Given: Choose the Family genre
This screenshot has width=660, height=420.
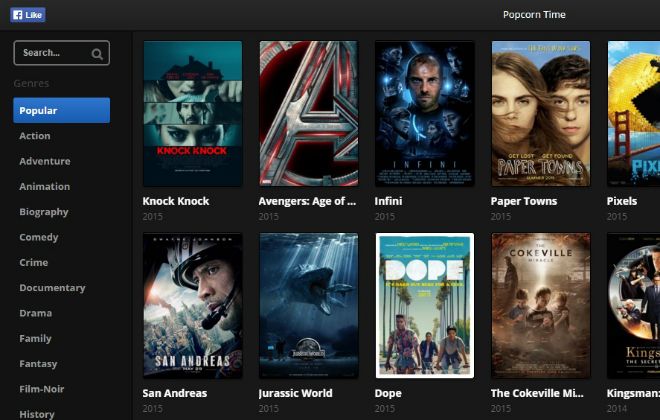Looking at the screenshot, I should tap(35, 338).
